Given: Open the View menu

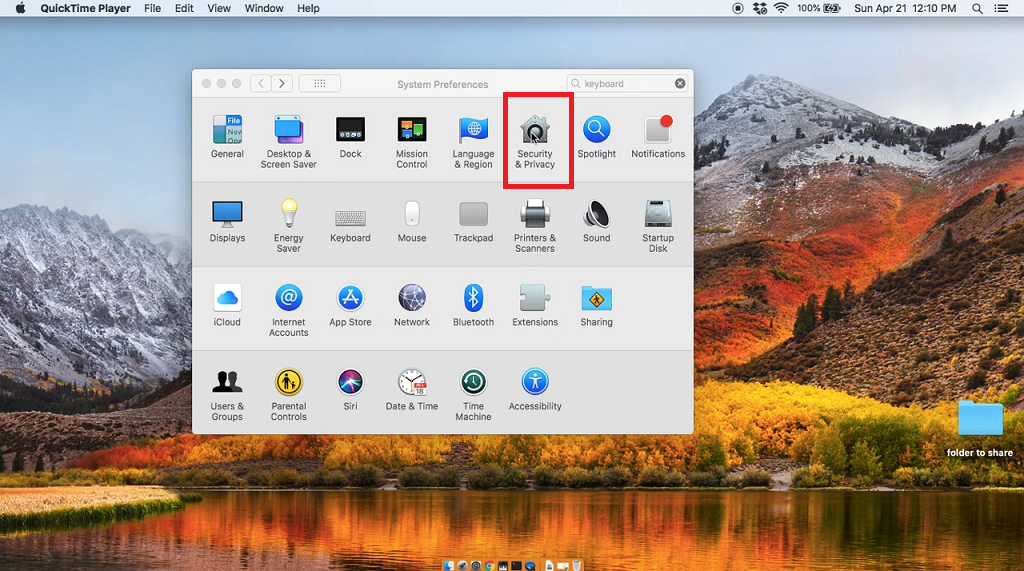Looking at the screenshot, I should point(219,8).
